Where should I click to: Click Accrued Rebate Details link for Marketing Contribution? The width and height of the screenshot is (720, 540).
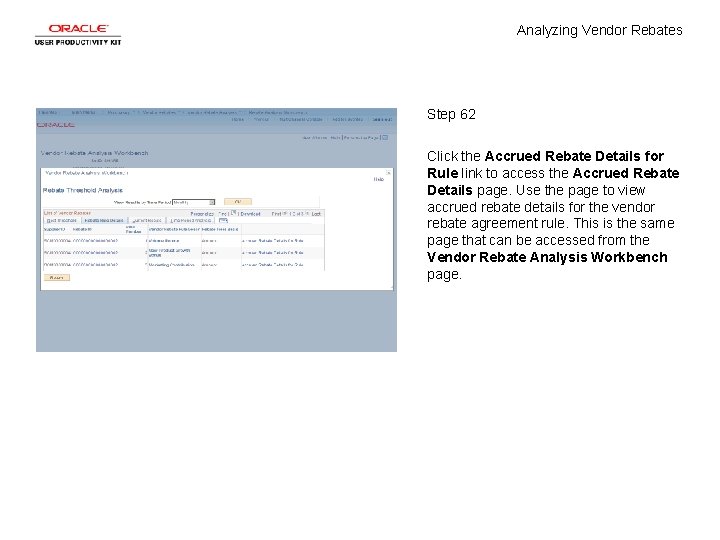[x=272, y=265]
